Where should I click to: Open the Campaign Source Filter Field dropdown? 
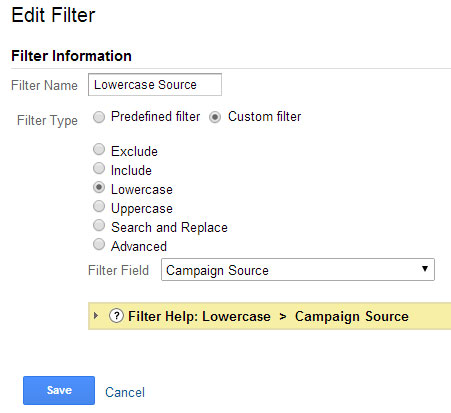coord(298,269)
